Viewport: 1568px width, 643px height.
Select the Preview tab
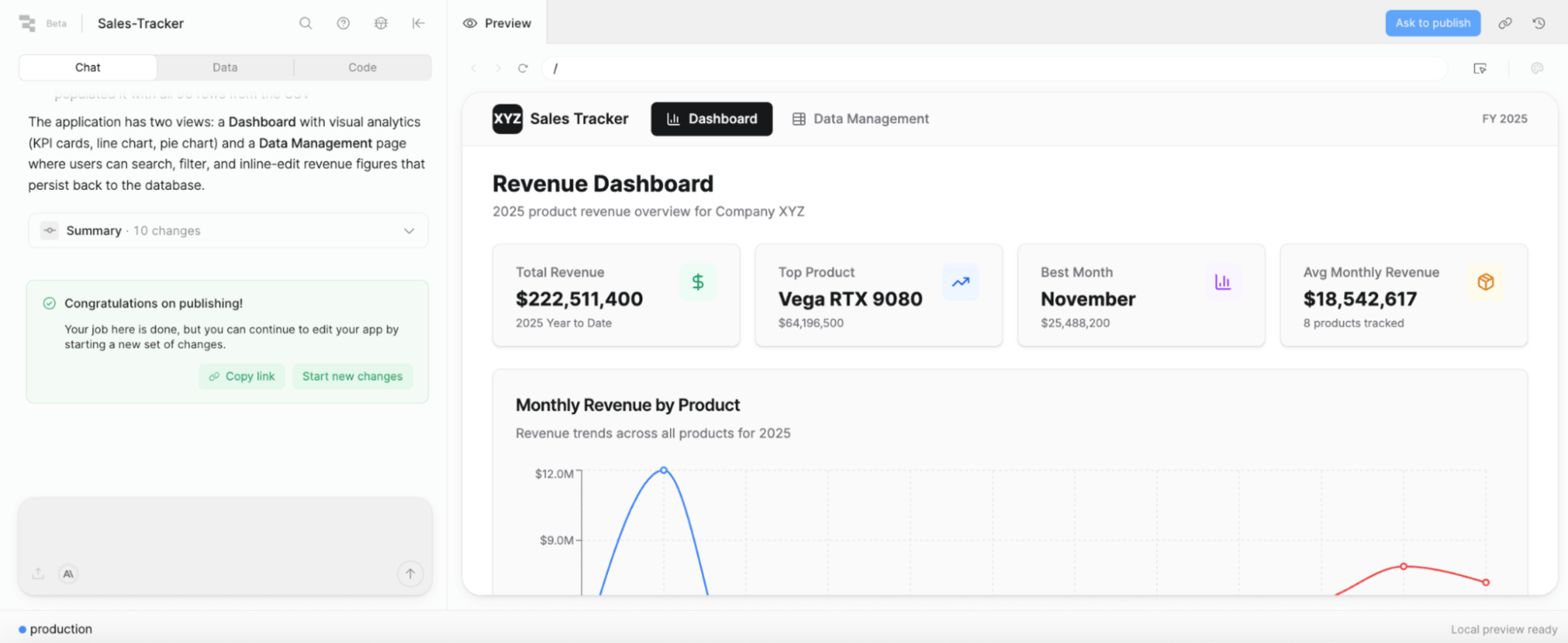tap(497, 24)
